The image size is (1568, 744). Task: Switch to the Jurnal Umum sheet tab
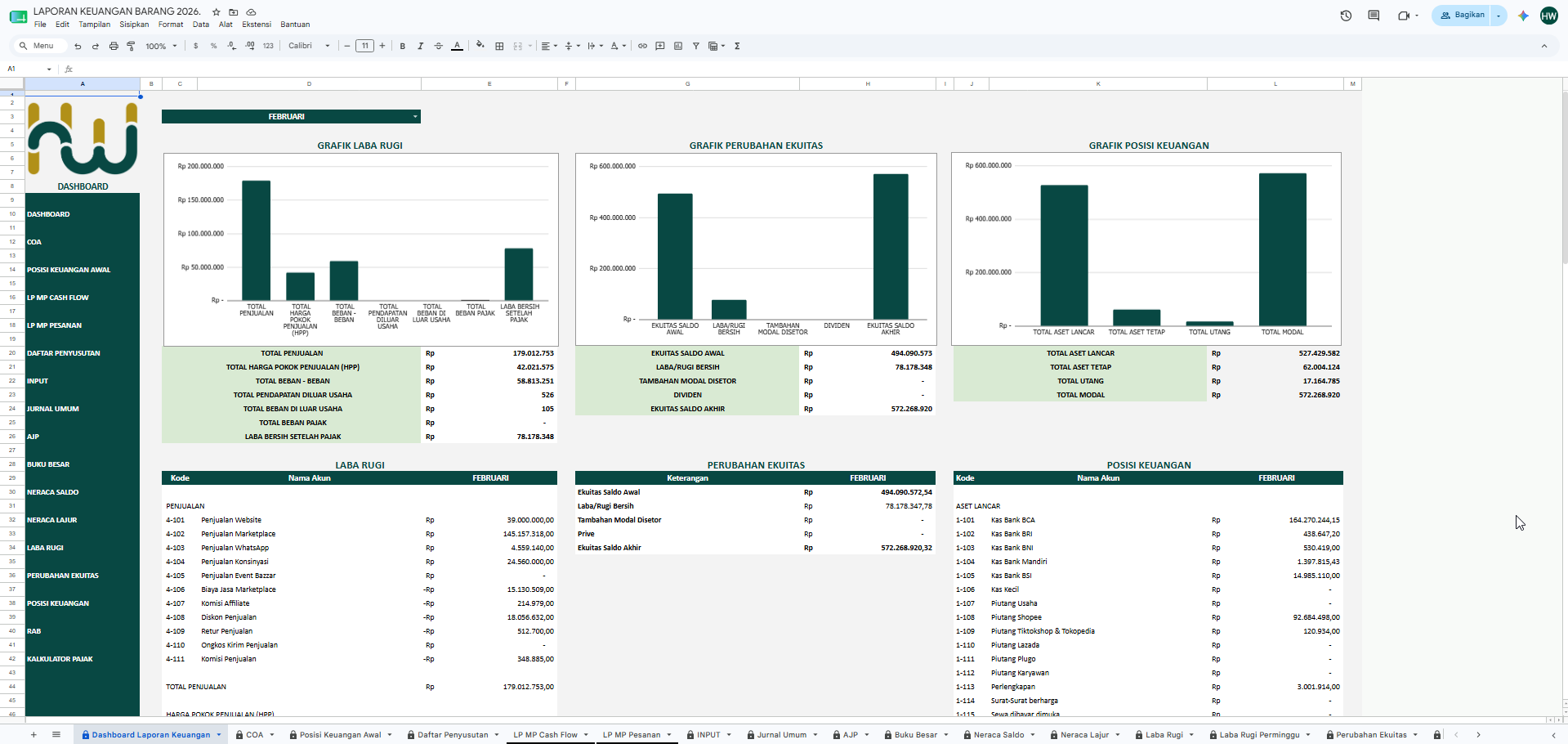[781, 735]
